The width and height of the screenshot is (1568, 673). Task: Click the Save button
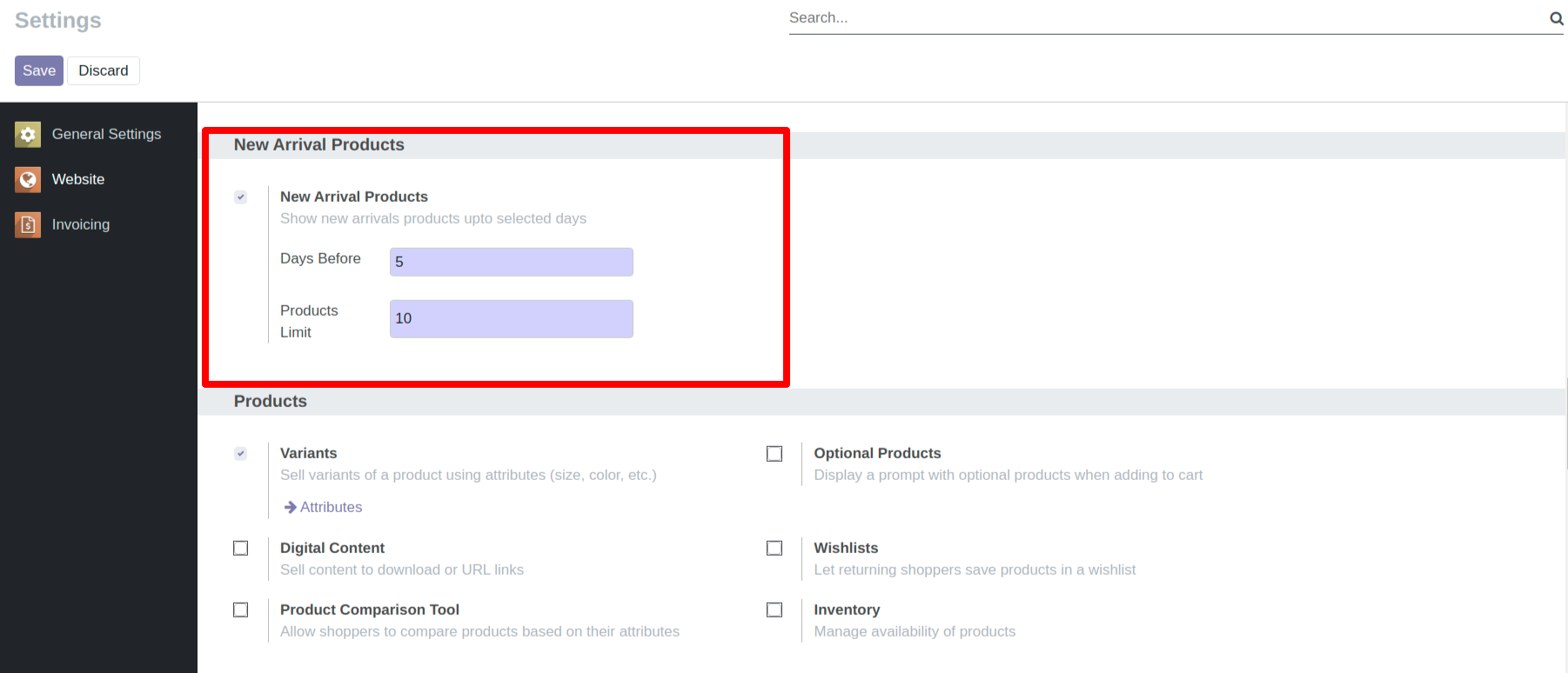(x=39, y=70)
